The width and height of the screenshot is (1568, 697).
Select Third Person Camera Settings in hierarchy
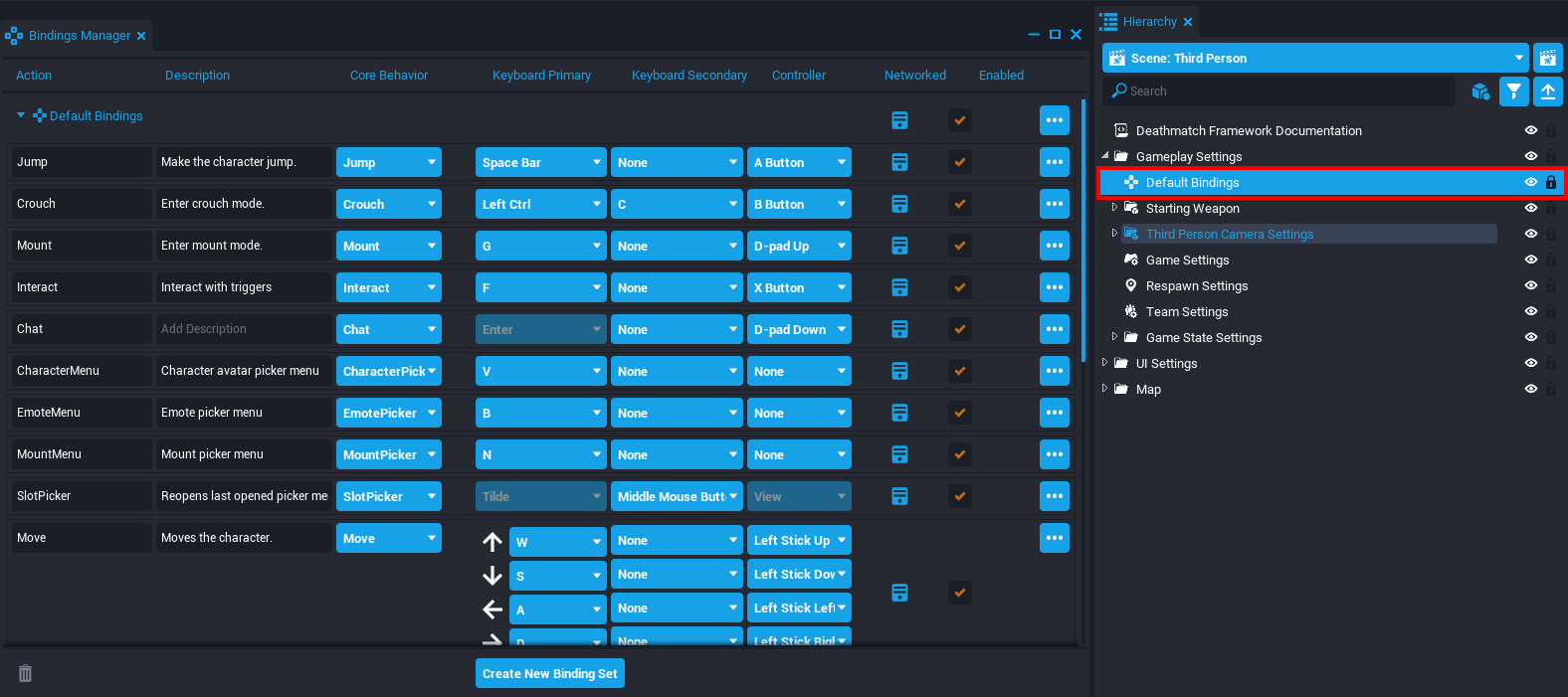(1229, 235)
